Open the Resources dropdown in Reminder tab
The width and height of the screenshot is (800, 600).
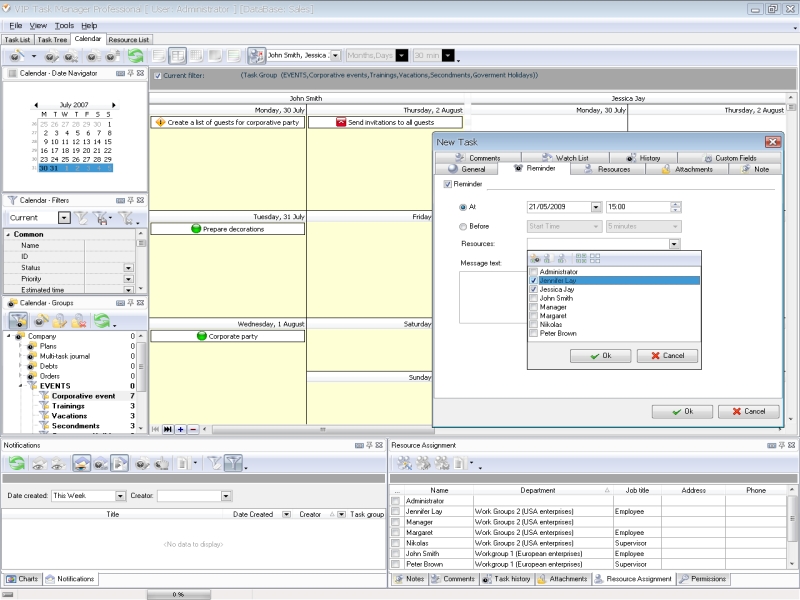point(674,244)
